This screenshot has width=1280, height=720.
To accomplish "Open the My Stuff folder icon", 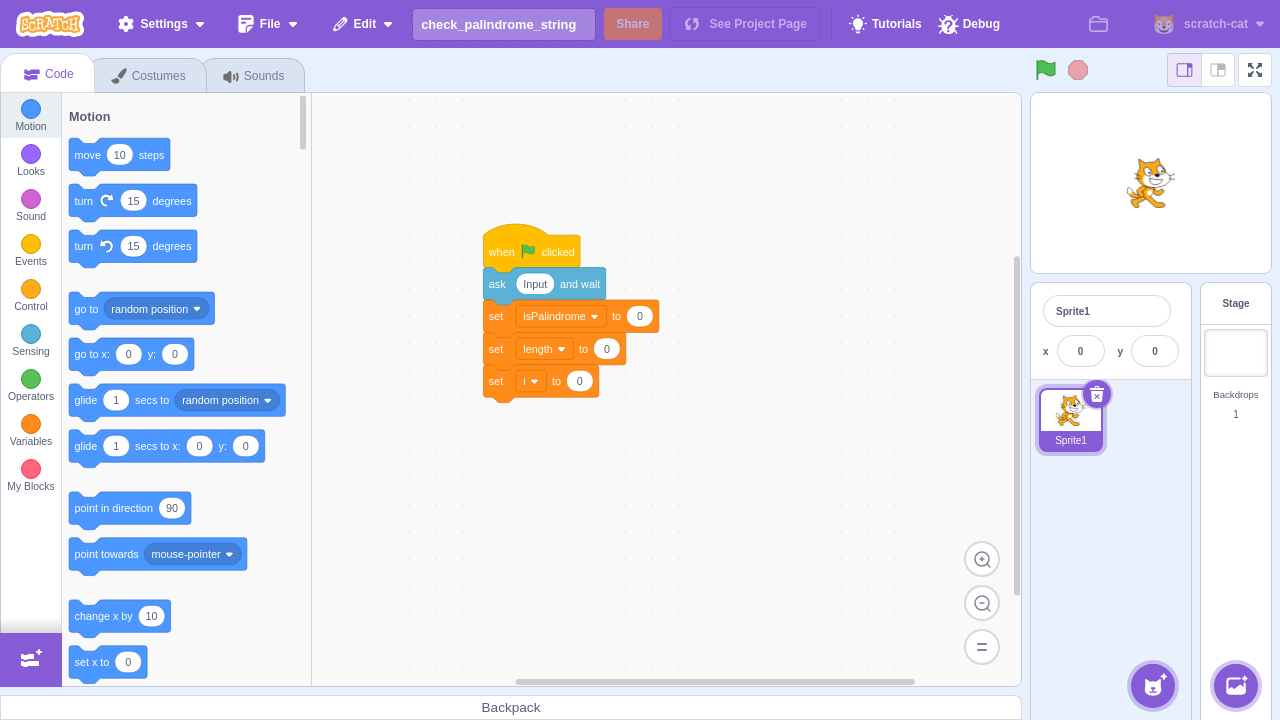I will (x=1098, y=24).
